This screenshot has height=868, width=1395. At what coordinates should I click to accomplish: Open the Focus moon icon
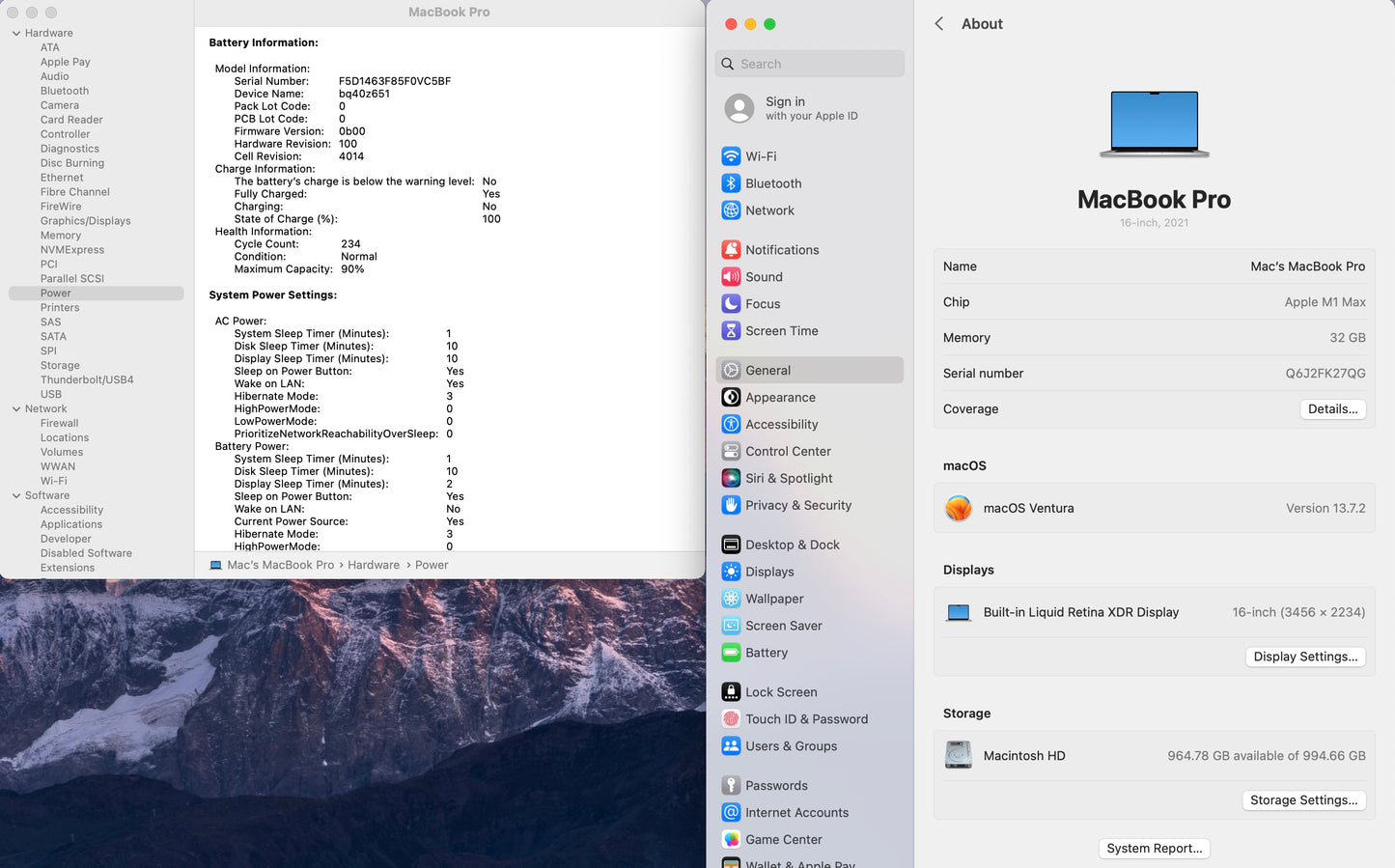coord(731,304)
